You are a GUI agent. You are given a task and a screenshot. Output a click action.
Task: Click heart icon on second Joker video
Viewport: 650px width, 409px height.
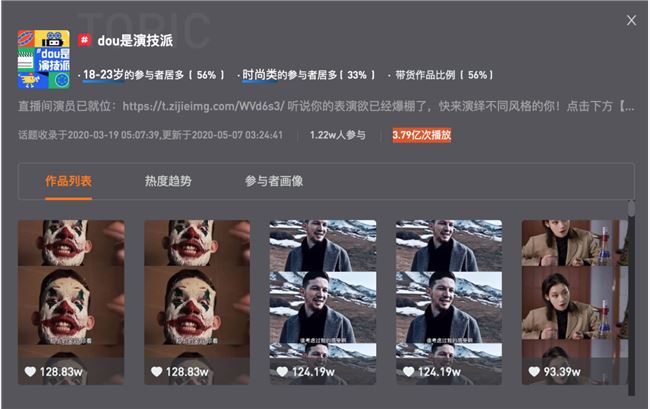coord(156,371)
